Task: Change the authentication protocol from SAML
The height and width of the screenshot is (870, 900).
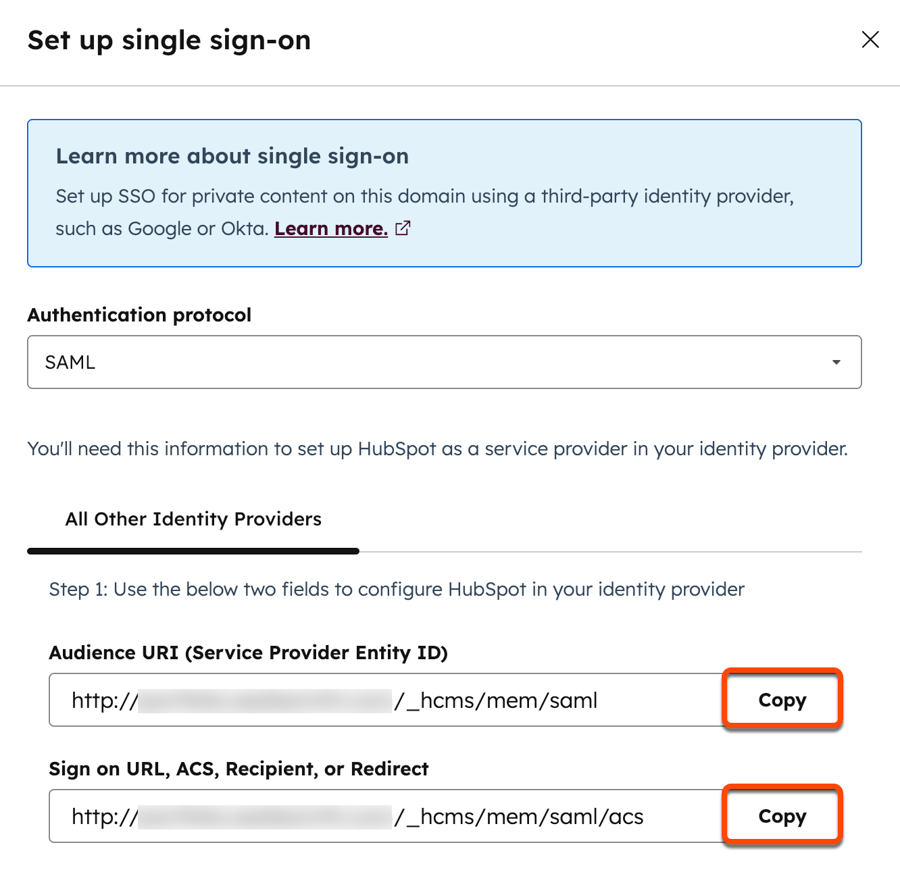Action: [x=443, y=362]
